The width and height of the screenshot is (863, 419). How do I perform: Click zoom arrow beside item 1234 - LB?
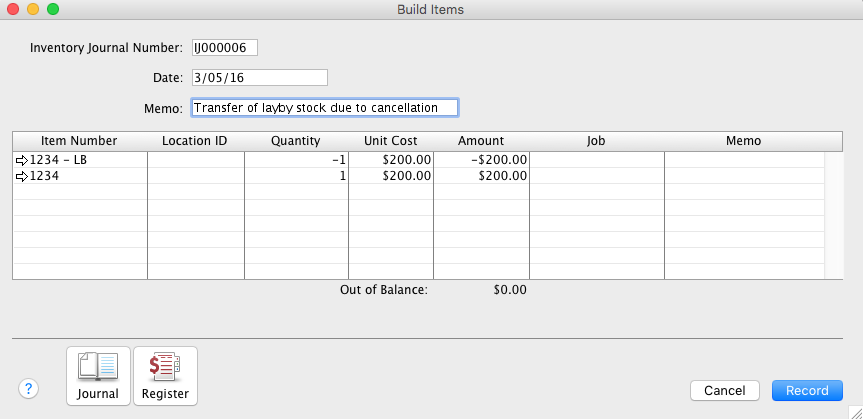pos(22,160)
